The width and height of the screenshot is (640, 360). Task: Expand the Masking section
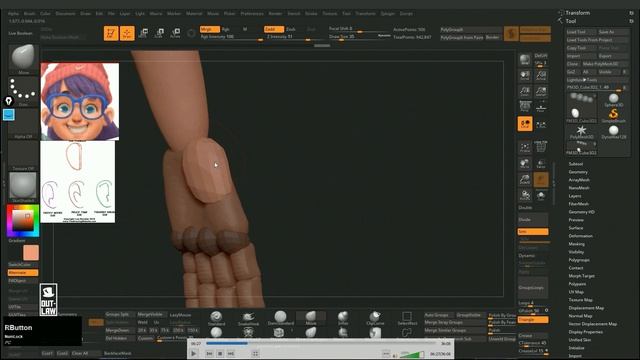tap(577, 244)
